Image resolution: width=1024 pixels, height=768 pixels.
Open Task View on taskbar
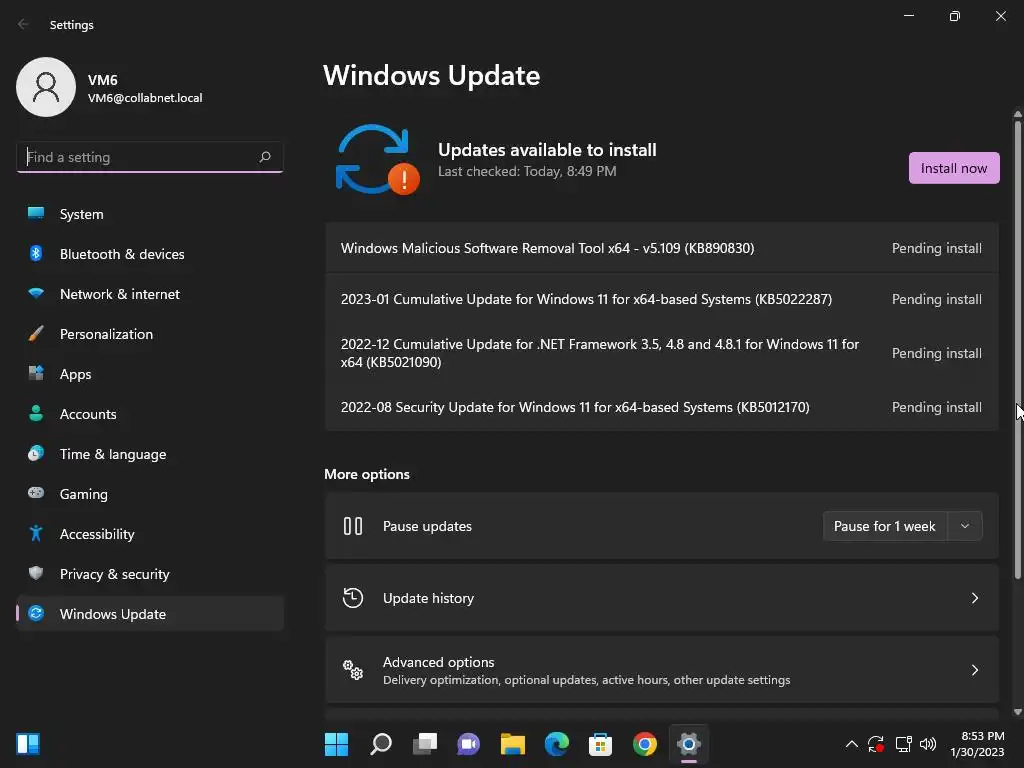tap(424, 744)
